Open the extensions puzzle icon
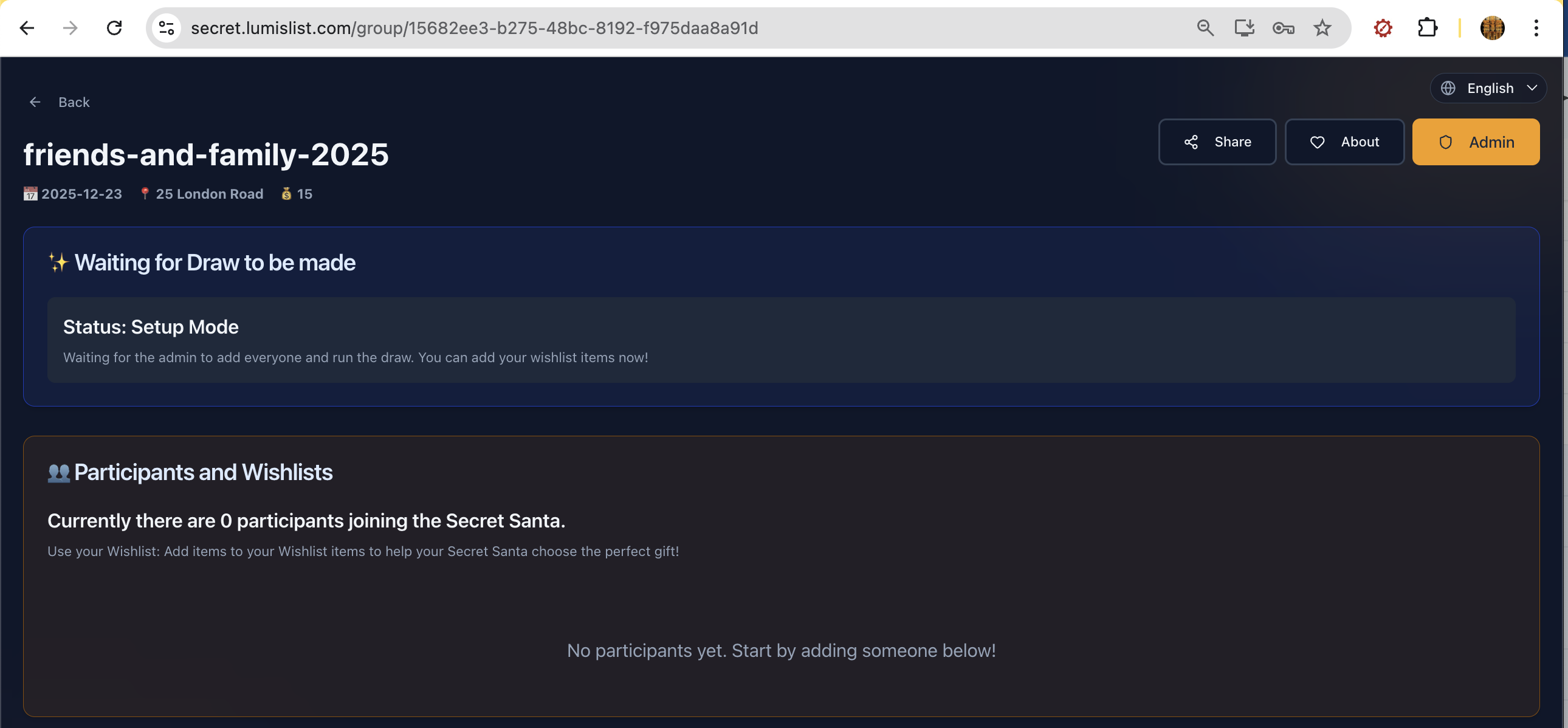Viewport: 1568px width, 728px height. 1427,28
